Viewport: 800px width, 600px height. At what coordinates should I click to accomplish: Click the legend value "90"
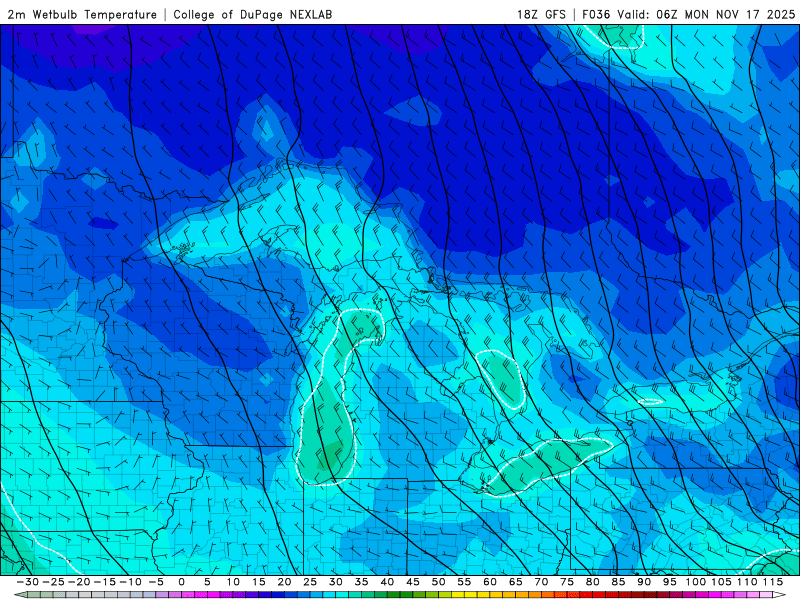[644, 582]
